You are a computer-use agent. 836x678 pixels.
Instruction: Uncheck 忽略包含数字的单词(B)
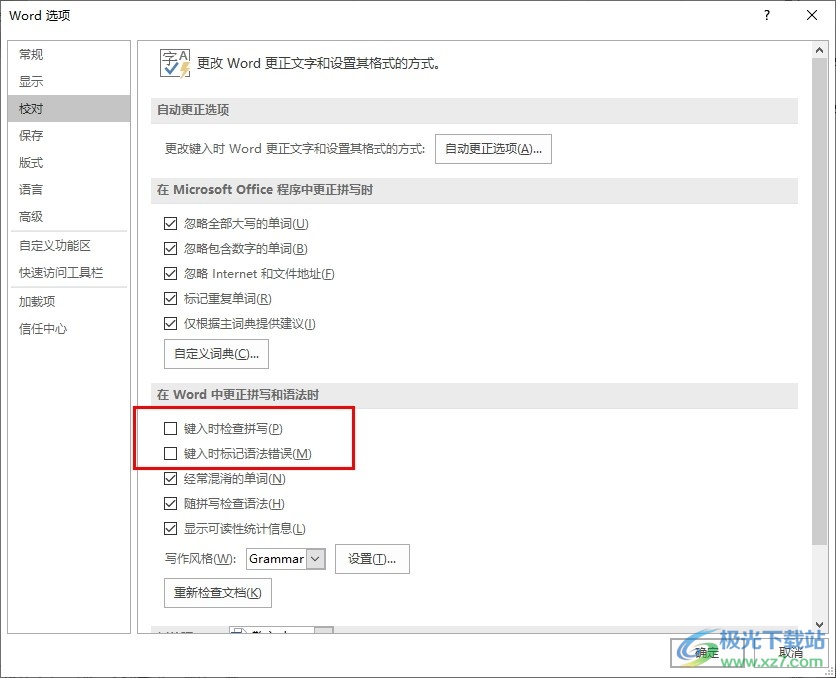click(171, 248)
